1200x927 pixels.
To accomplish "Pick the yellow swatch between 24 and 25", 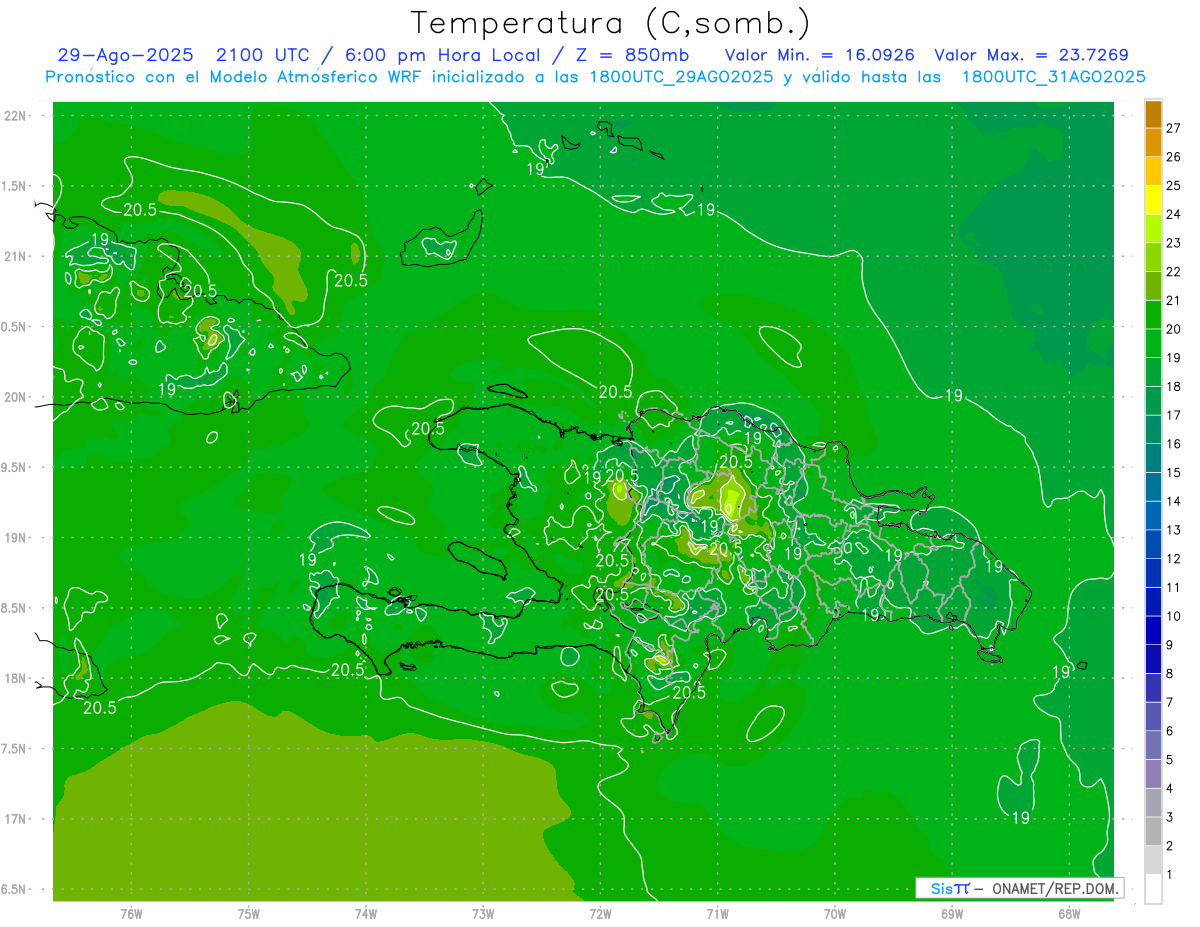I will 1153,200.
